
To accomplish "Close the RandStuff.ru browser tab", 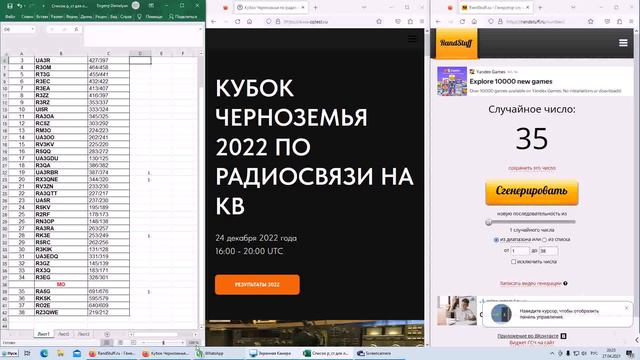I will [527, 7].
